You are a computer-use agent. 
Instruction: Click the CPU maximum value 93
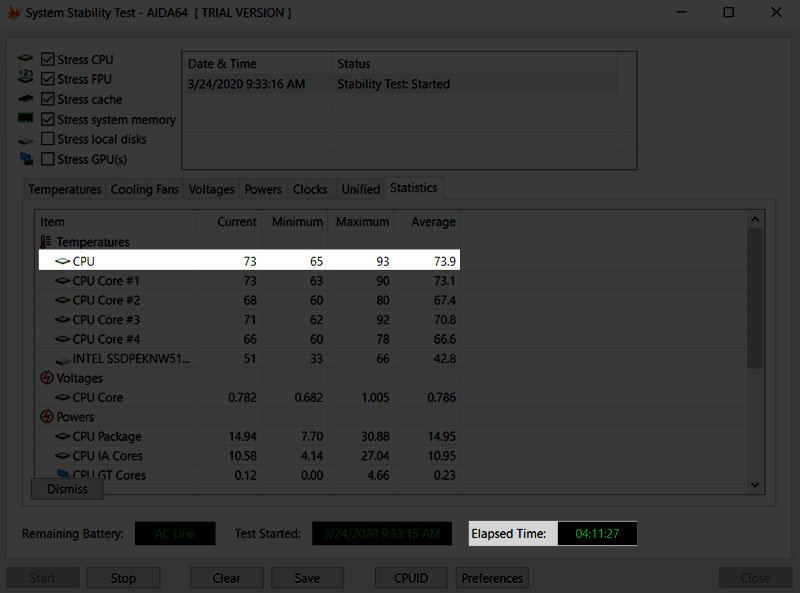tap(383, 261)
